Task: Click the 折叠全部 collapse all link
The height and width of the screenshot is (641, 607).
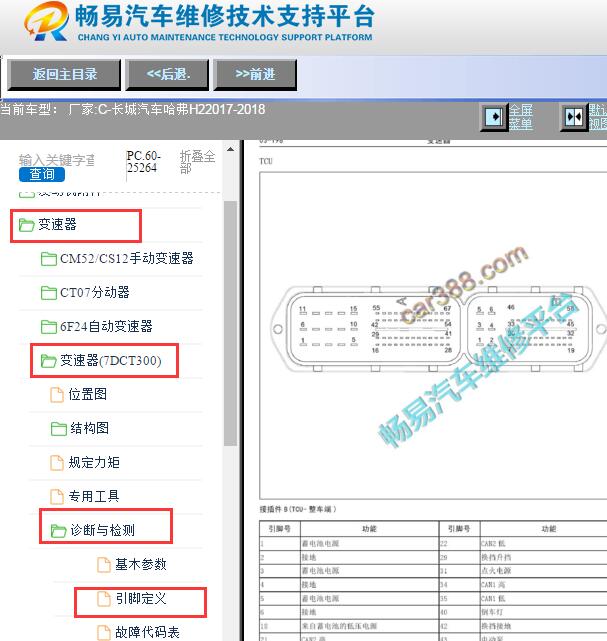Action: 197,162
